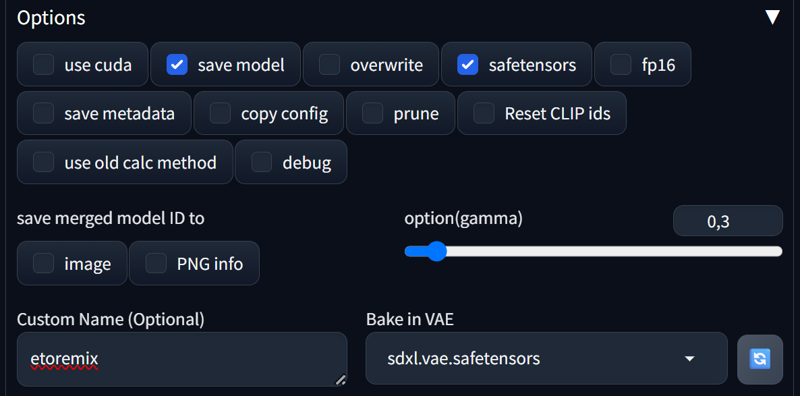Turn on the debug checkbox
The width and height of the screenshot is (800, 396).
coord(262,162)
